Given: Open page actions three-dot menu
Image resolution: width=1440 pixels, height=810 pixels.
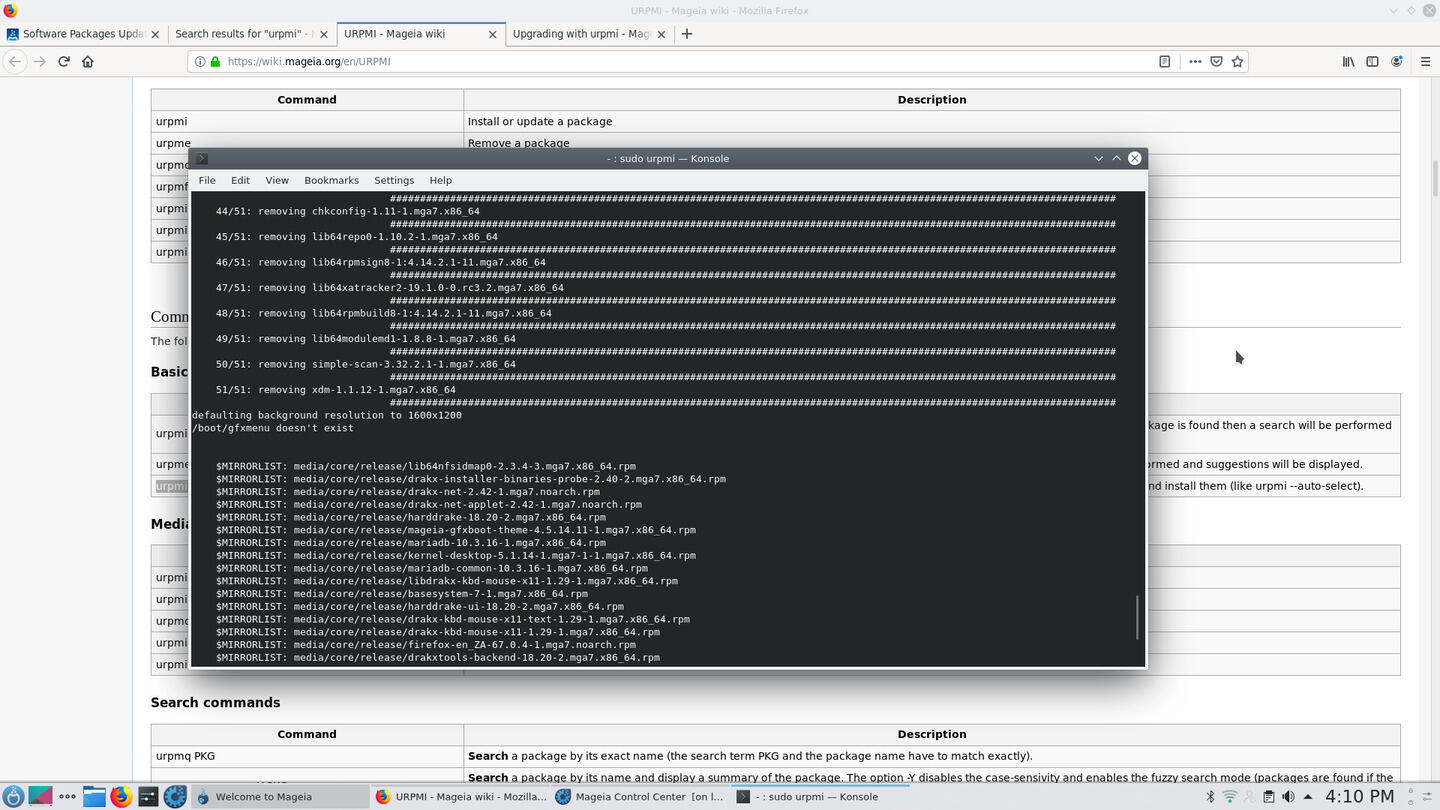Looking at the screenshot, I should (1195, 61).
